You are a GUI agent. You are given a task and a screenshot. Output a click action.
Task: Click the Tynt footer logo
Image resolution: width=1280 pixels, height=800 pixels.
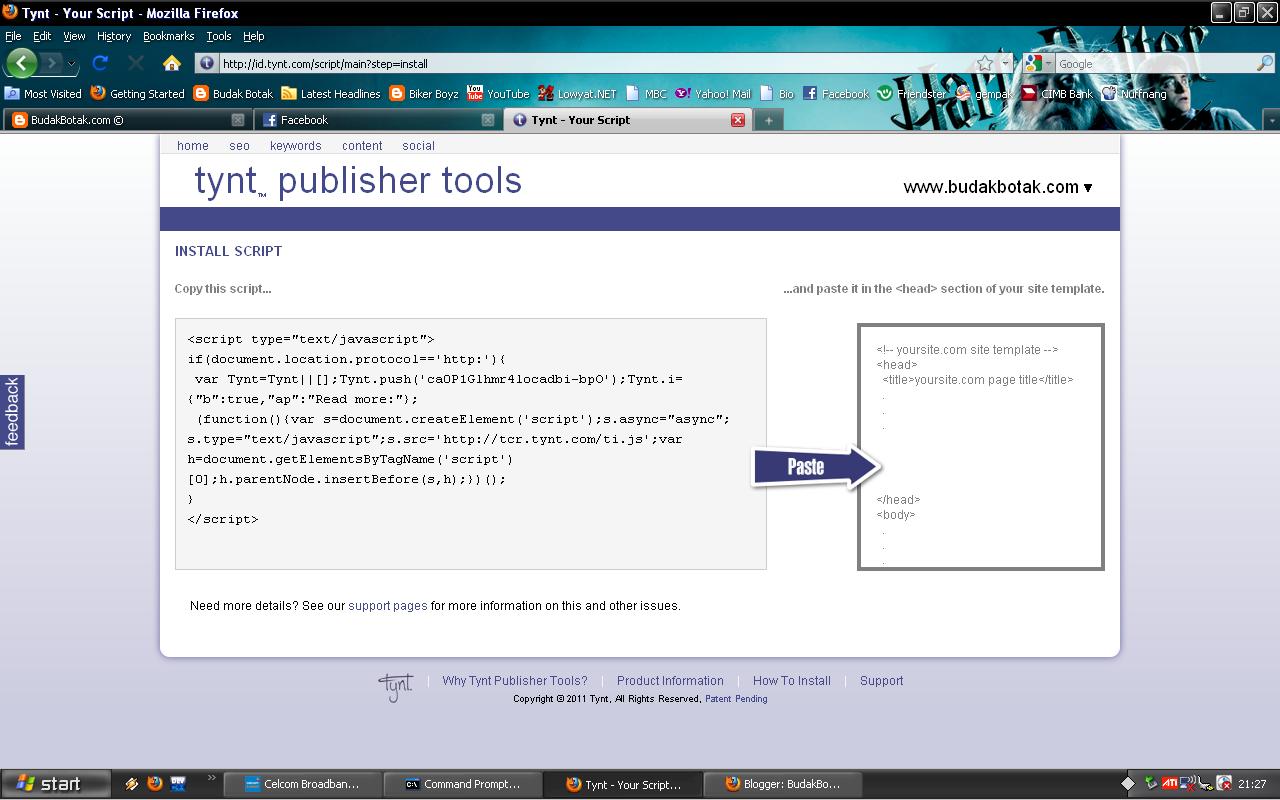point(396,687)
